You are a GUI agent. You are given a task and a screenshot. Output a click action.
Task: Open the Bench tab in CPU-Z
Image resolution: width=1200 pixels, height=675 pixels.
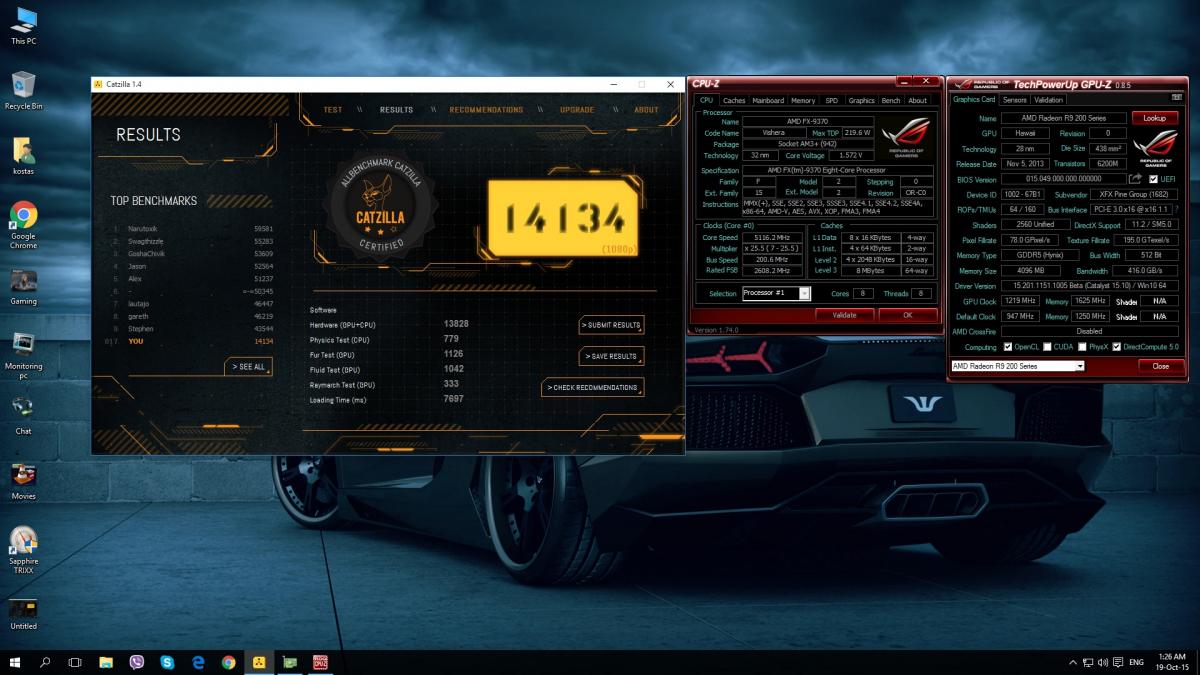(890, 100)
